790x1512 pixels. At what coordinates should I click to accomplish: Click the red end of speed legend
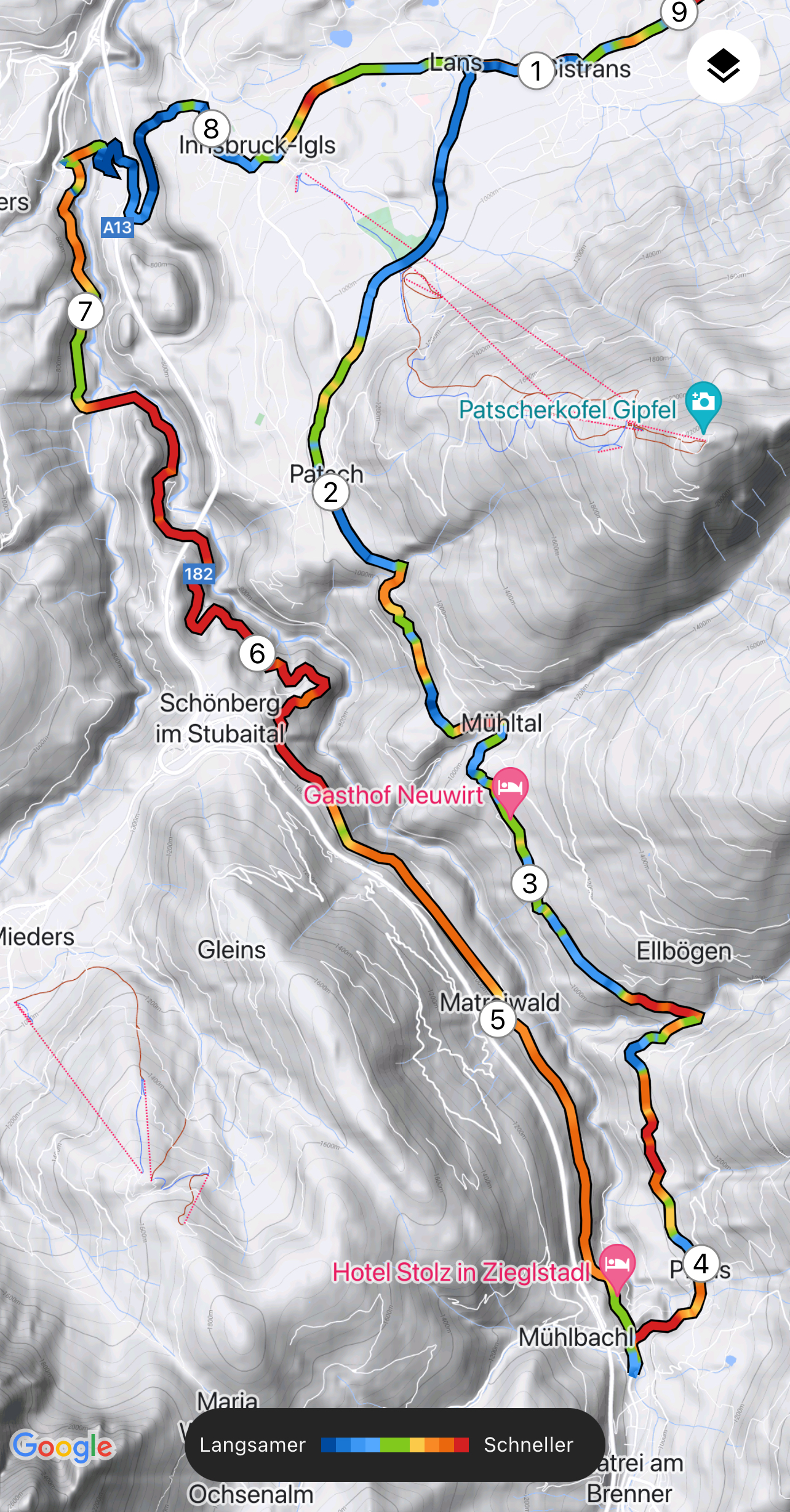(x=461, y=1444)
